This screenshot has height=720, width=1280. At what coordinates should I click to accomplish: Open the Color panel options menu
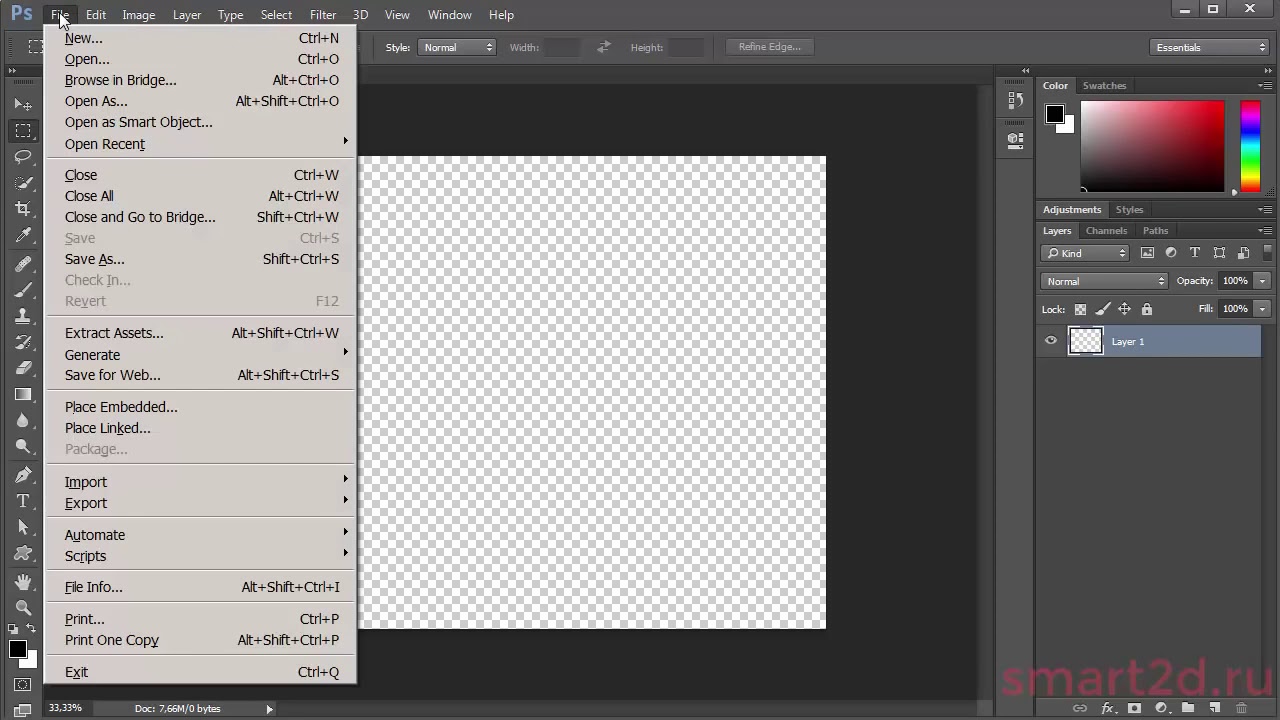point(1264,86)
